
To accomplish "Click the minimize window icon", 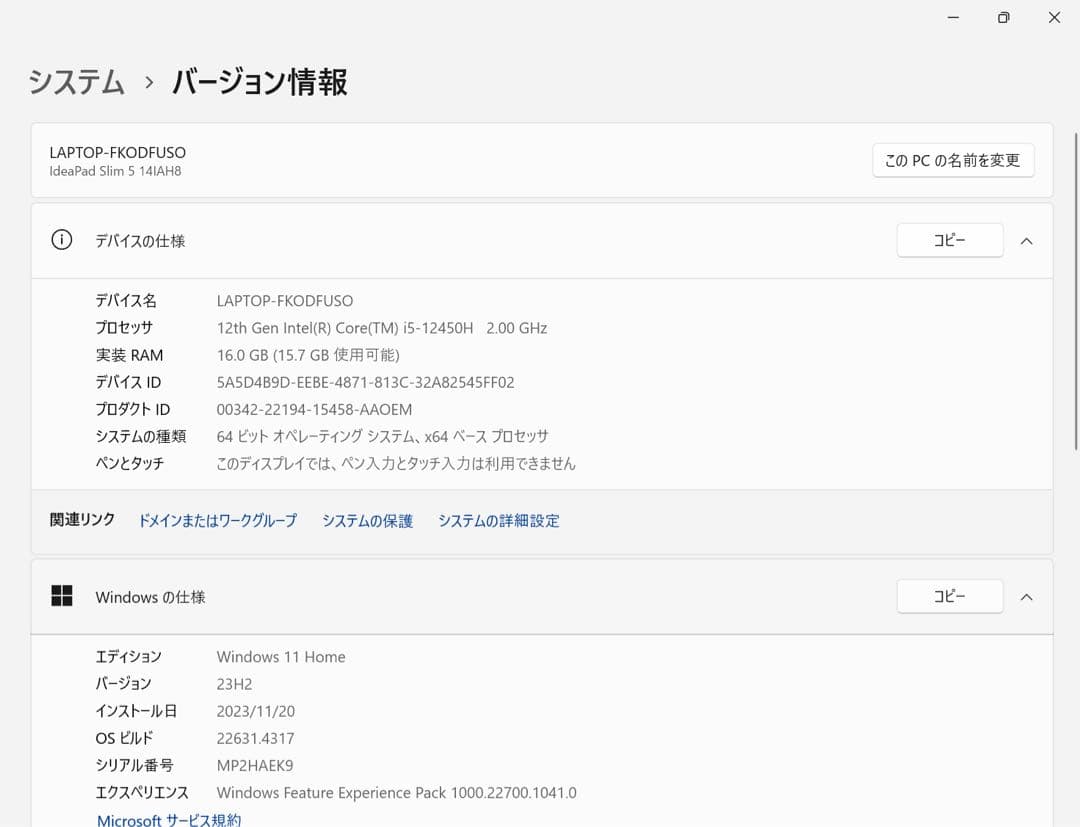I will click(951, 17).
